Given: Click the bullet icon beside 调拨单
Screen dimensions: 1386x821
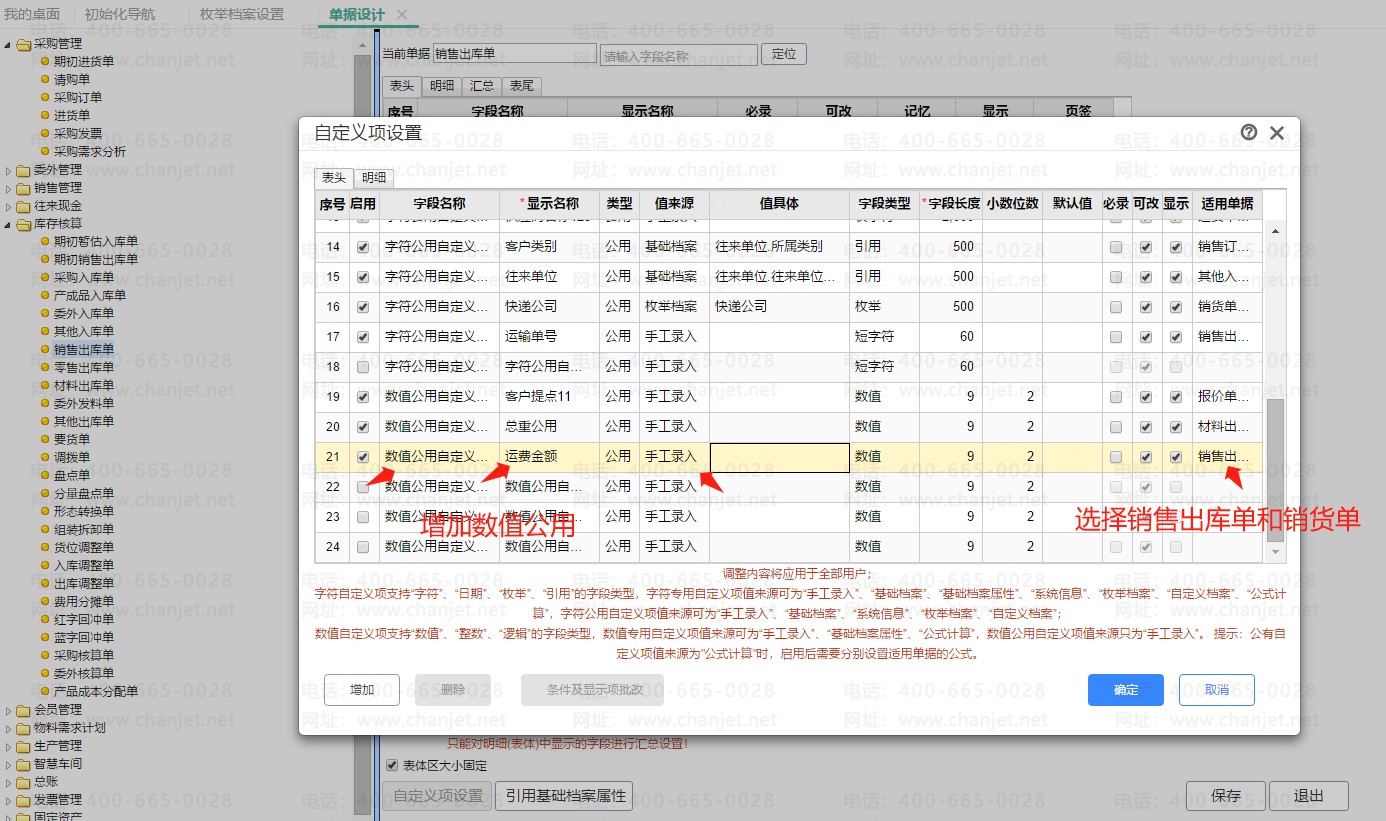Looking at the screenshot, I should tap(44, 458).
